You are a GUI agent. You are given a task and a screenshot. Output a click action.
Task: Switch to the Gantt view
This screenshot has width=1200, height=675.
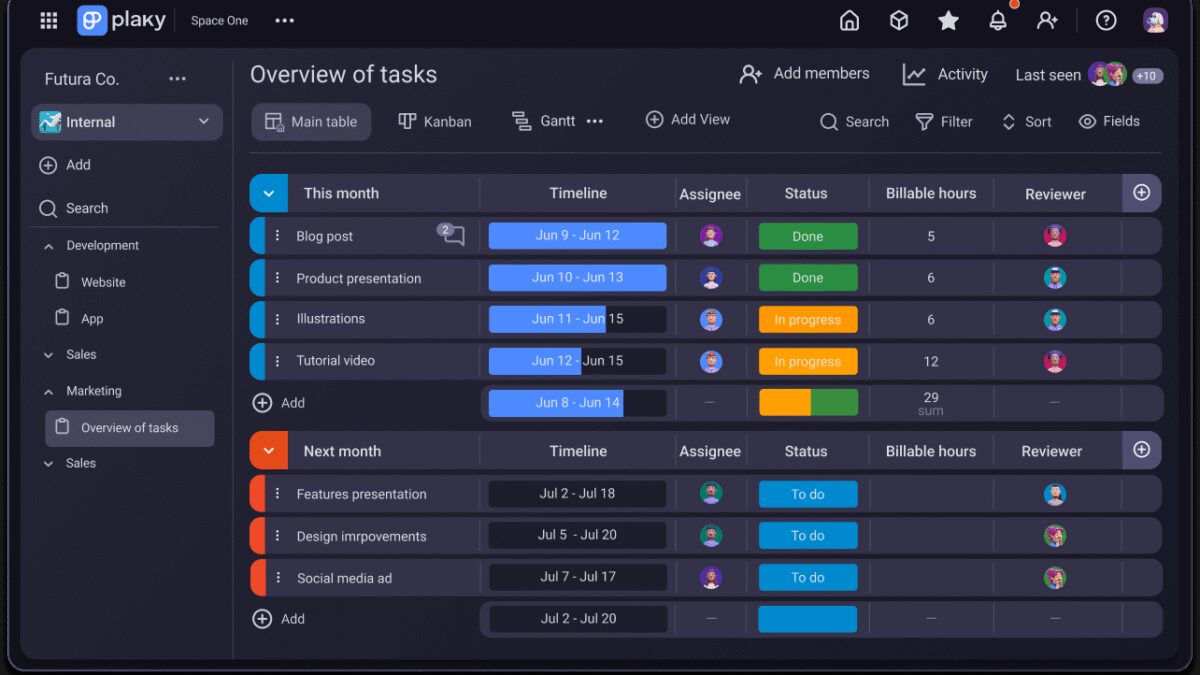click(545, 122)
